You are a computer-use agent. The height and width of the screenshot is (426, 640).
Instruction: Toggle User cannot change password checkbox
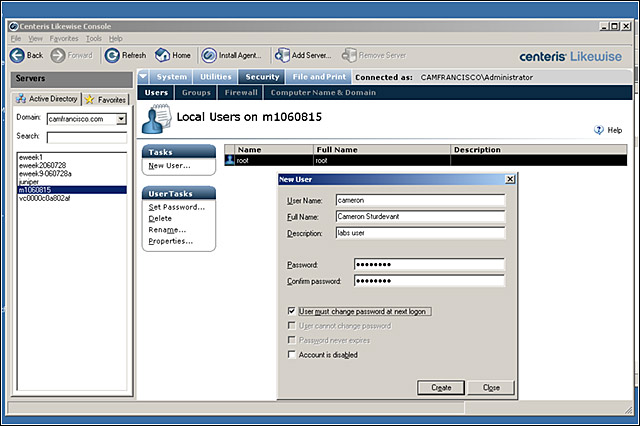291,325
